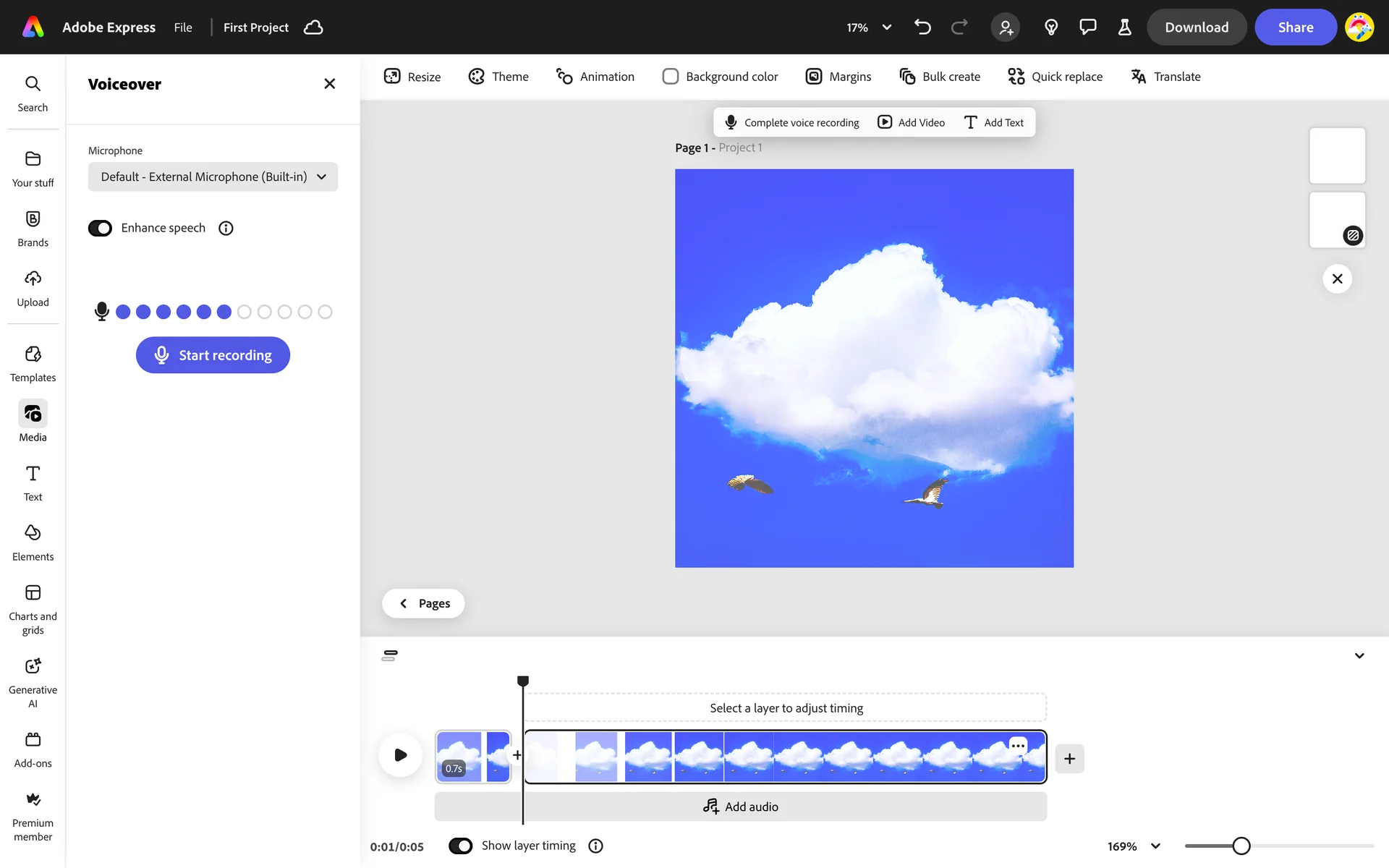1389x868 pixels.
Task: Select Animation in the top toolbar
Action: point(595,77)
